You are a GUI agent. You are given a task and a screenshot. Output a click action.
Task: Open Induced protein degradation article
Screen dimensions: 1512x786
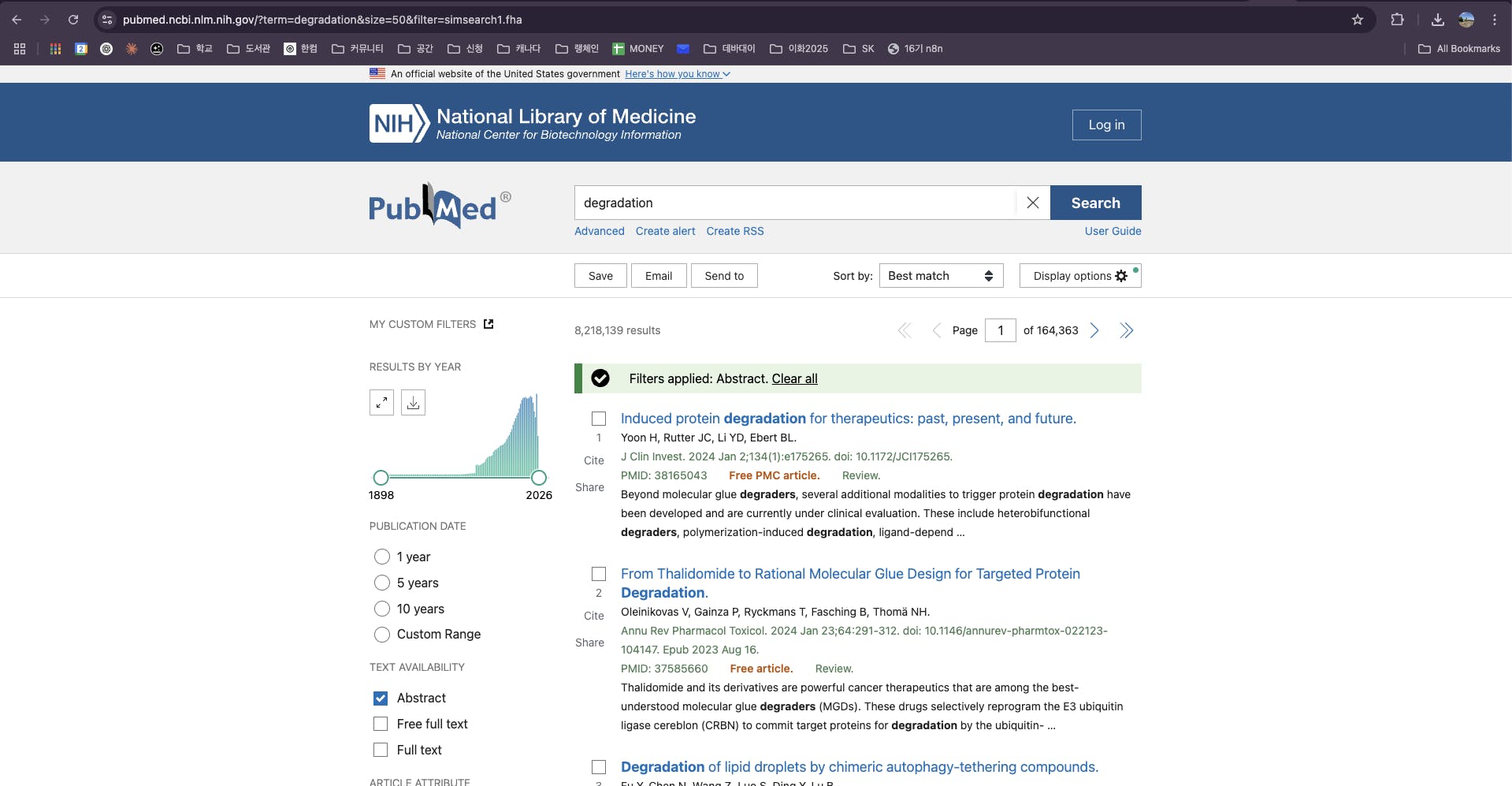click(x=849, y=419)
